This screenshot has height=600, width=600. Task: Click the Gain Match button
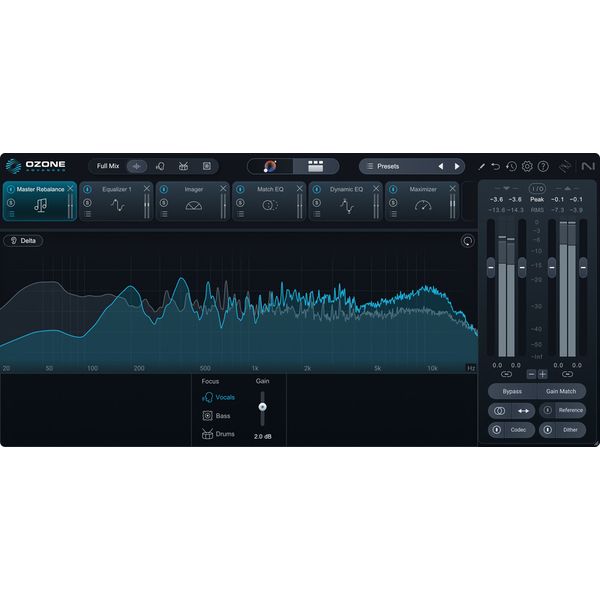coord(561,391)
